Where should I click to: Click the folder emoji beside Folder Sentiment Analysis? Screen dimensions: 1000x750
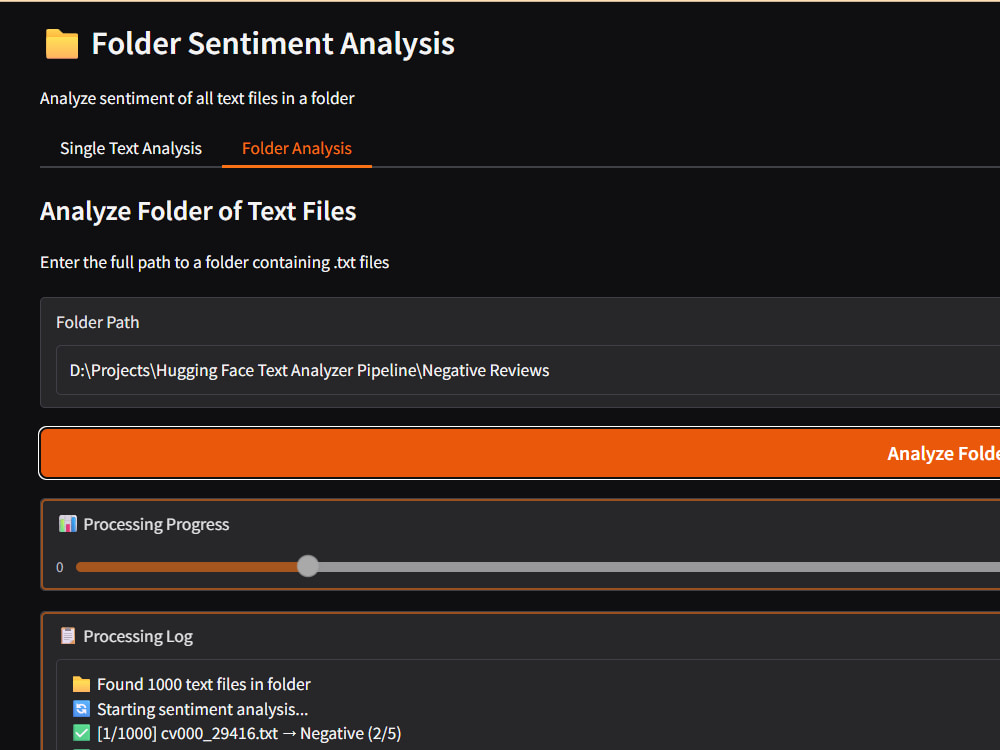[x=62, y=44]
